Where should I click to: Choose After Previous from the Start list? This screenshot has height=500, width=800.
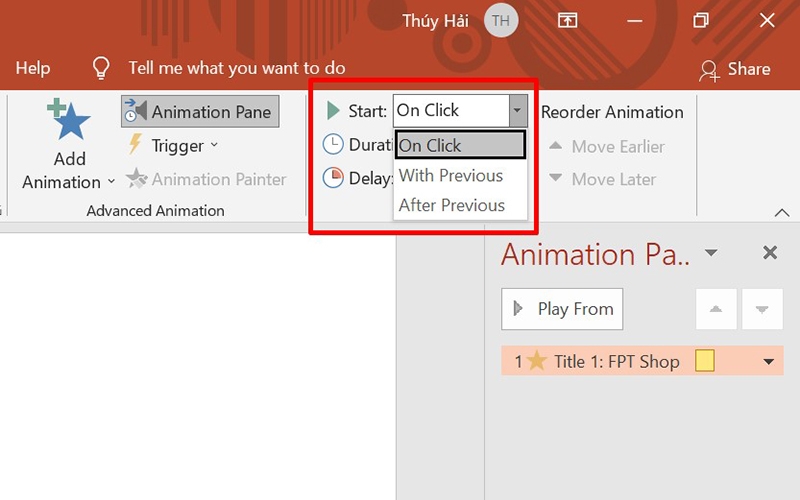[x=460, y=205]
